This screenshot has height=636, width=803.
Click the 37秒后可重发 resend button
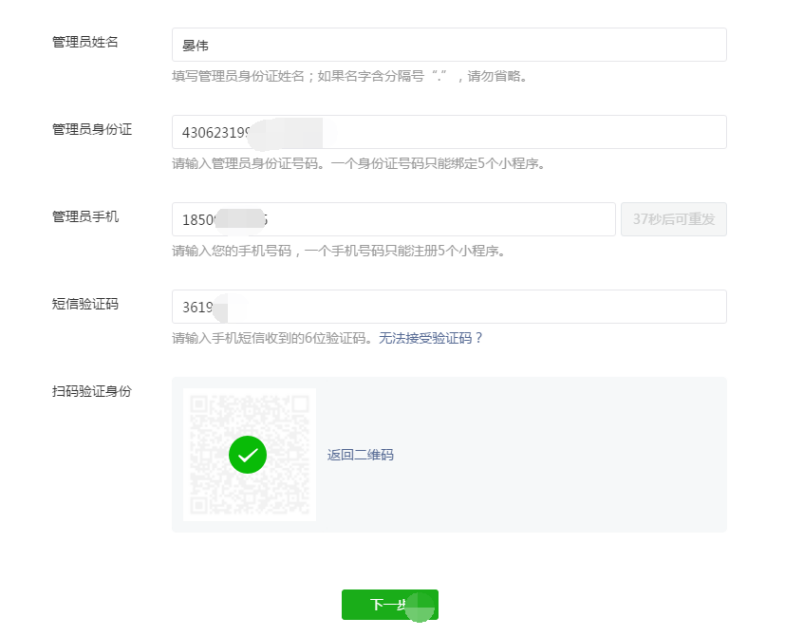point(673,219)
